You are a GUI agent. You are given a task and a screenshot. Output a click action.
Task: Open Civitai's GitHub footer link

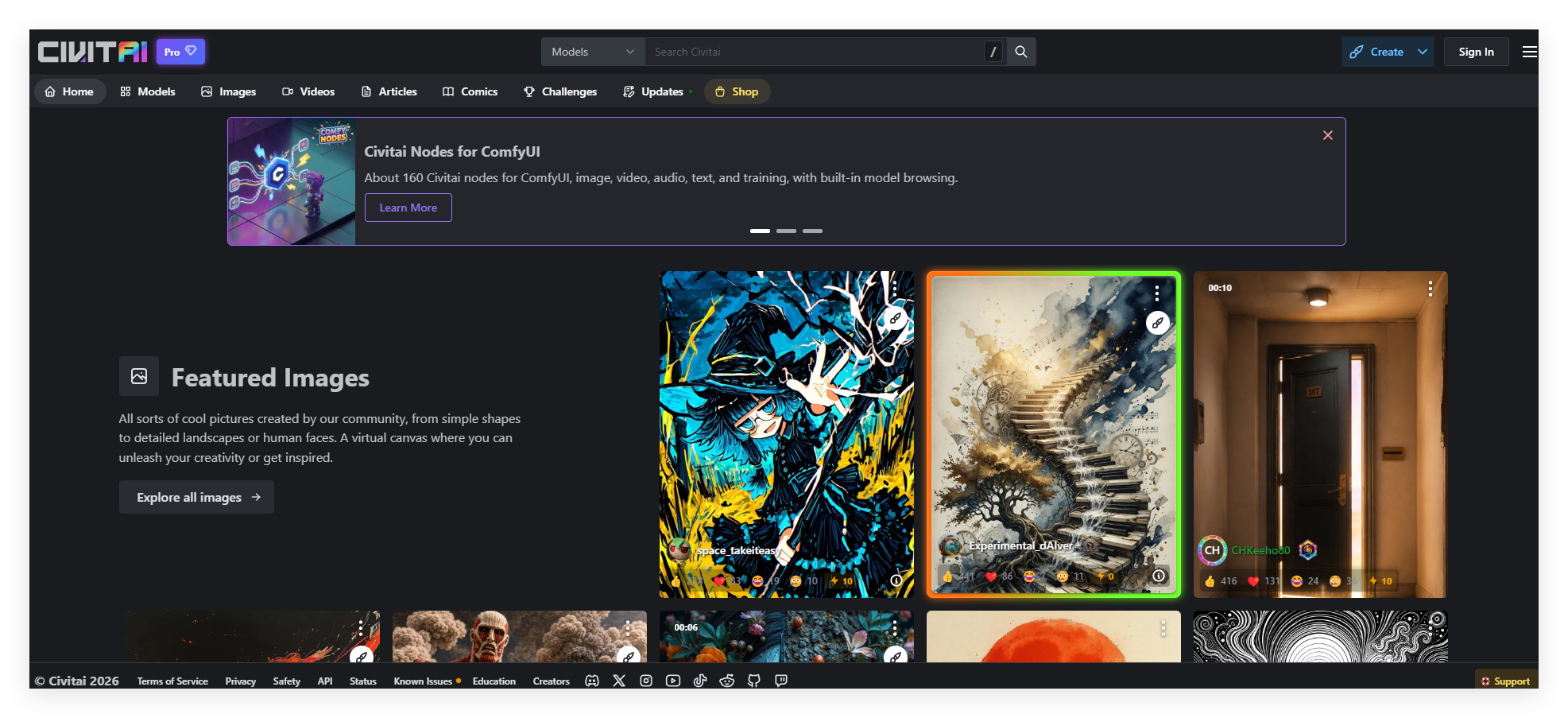pos(754,681)
